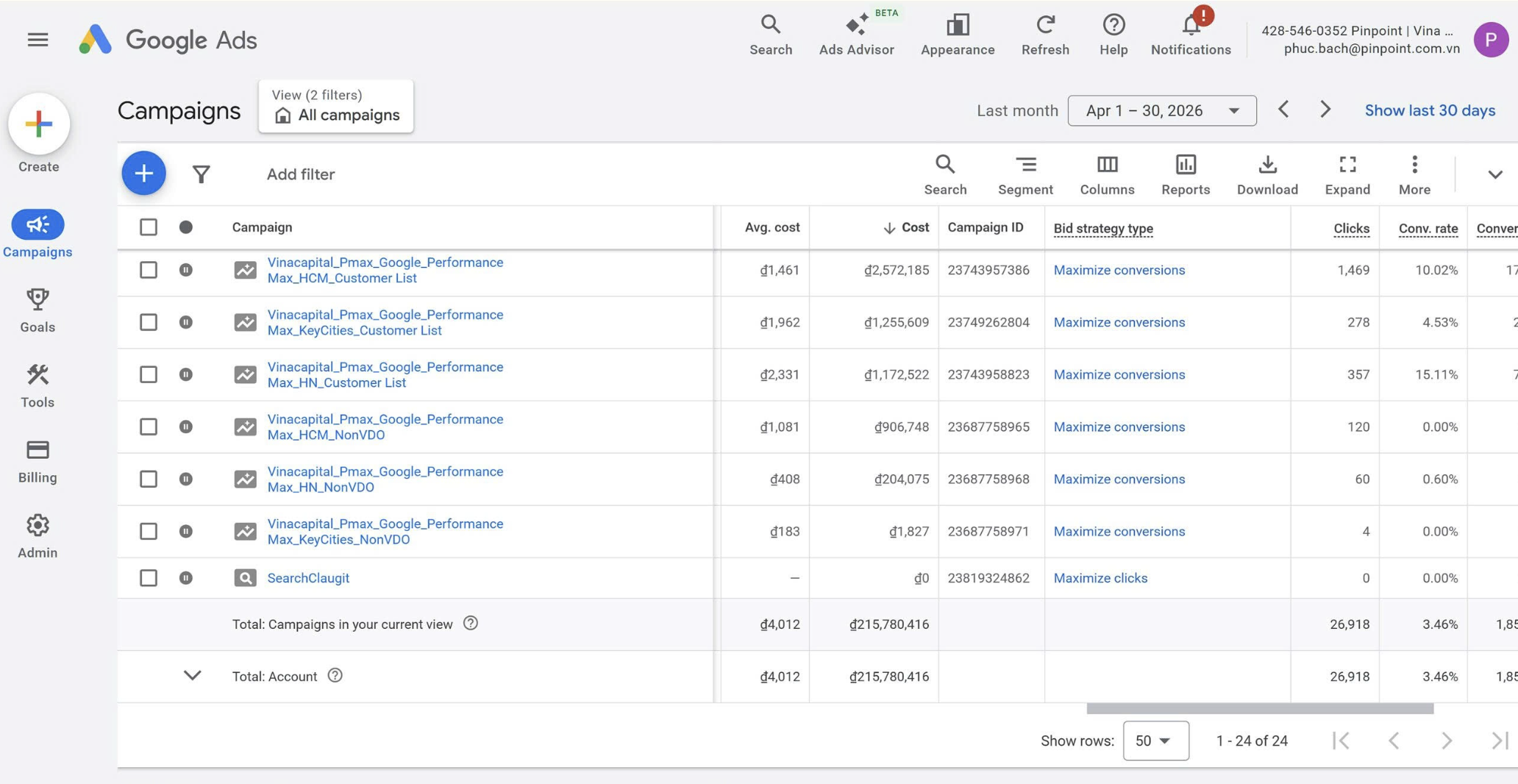Open Maximize clicks bid strategy link
Viewport: 1518px width, 784px height.
[x=1100, y=578]
